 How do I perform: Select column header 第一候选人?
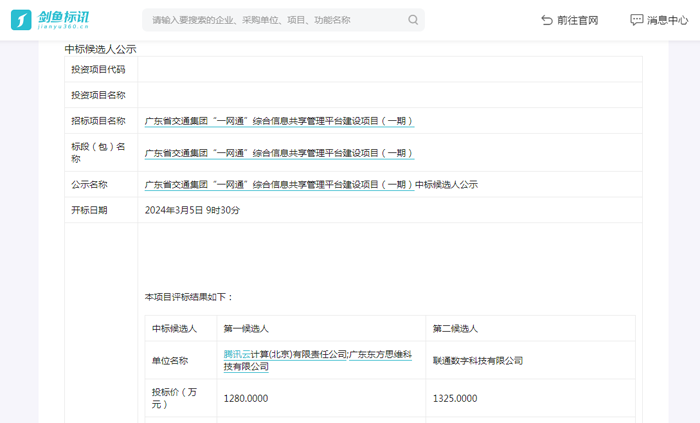(x=246, y=329)
